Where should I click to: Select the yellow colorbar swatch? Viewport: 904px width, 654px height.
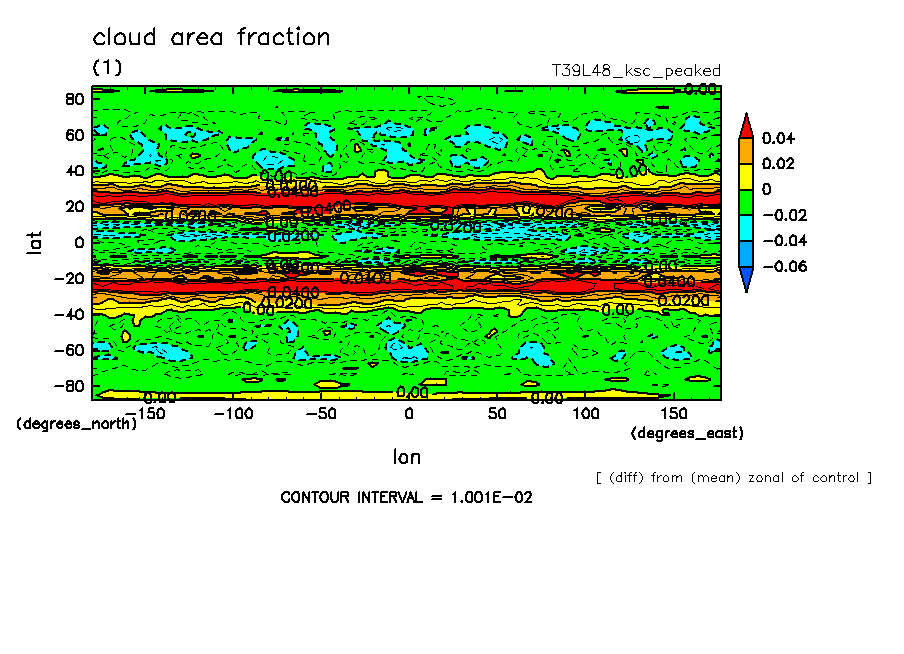point(745,176)
